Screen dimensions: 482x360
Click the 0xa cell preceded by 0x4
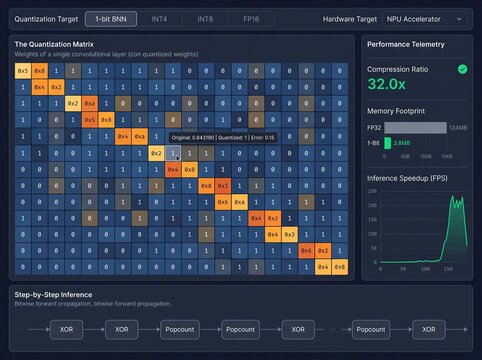click(x=139, y=137)
